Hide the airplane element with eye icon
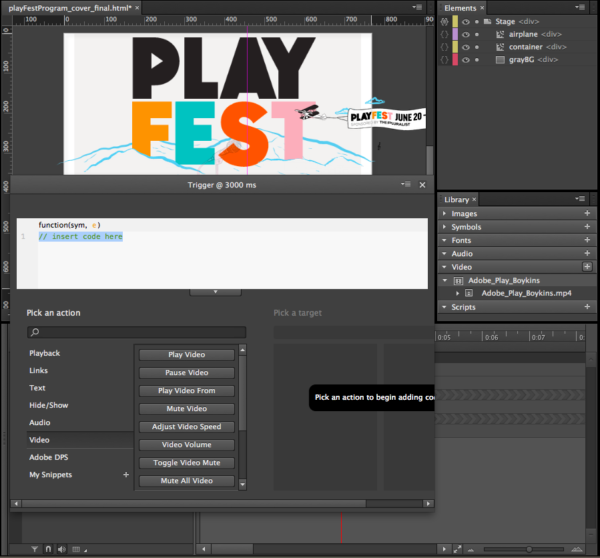Viewport: 600px width, 558px height. click(x=465, y=34)
